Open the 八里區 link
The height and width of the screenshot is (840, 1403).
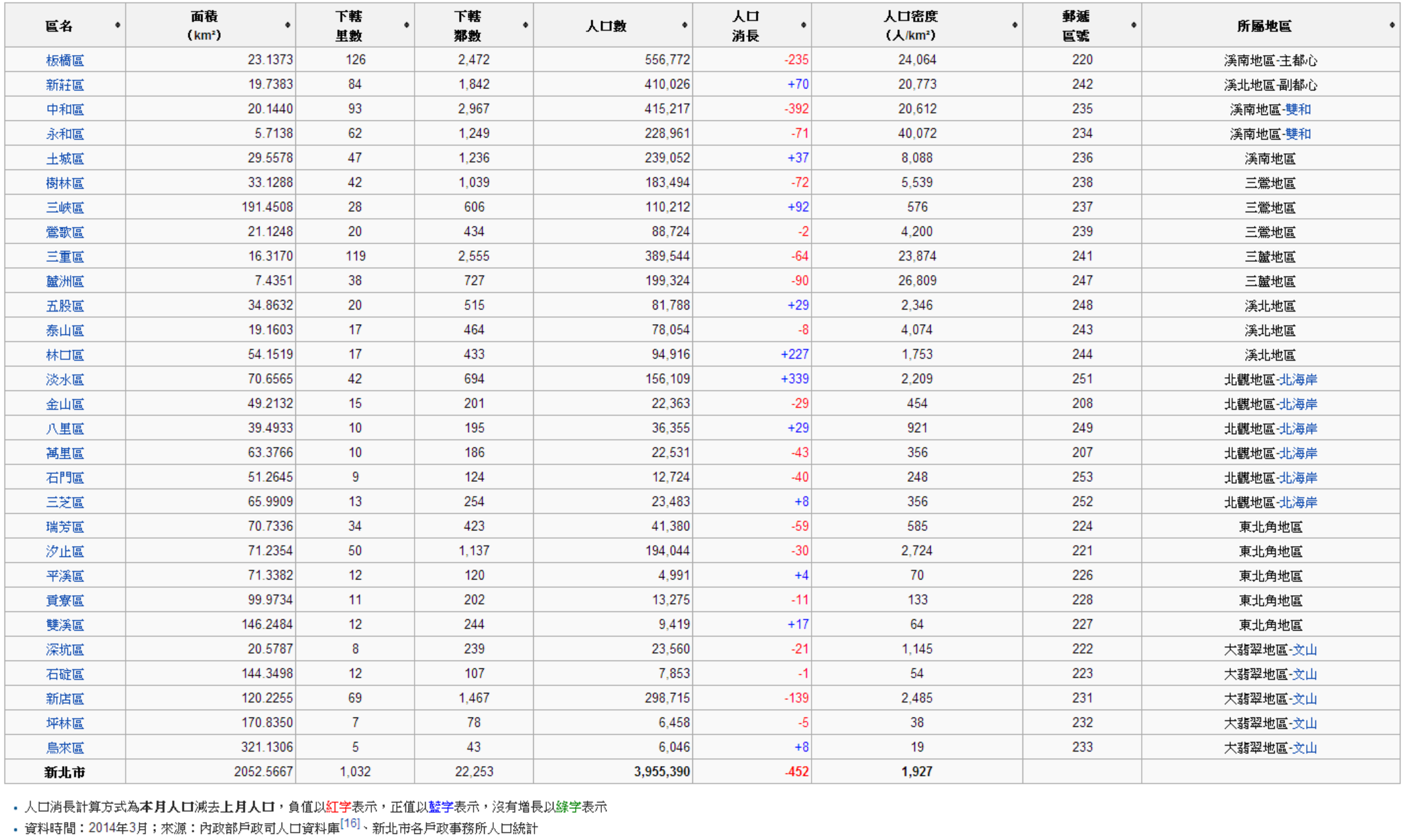tap(65, 428)
